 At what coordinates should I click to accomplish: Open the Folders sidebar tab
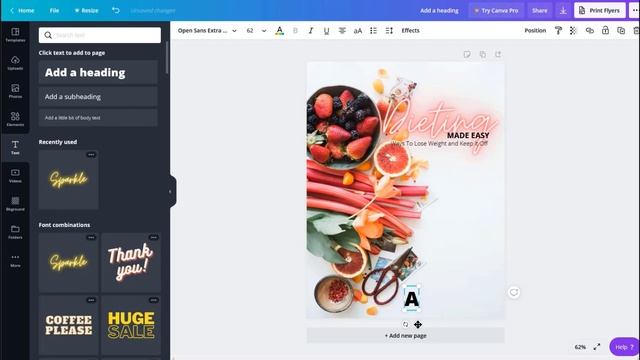tap(15, 232)
